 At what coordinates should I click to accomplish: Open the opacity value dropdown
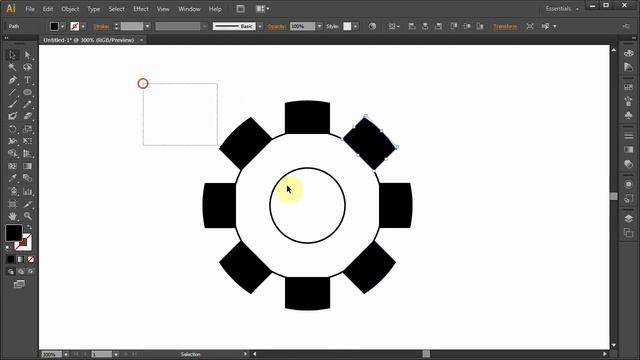(x=319, y=26)
